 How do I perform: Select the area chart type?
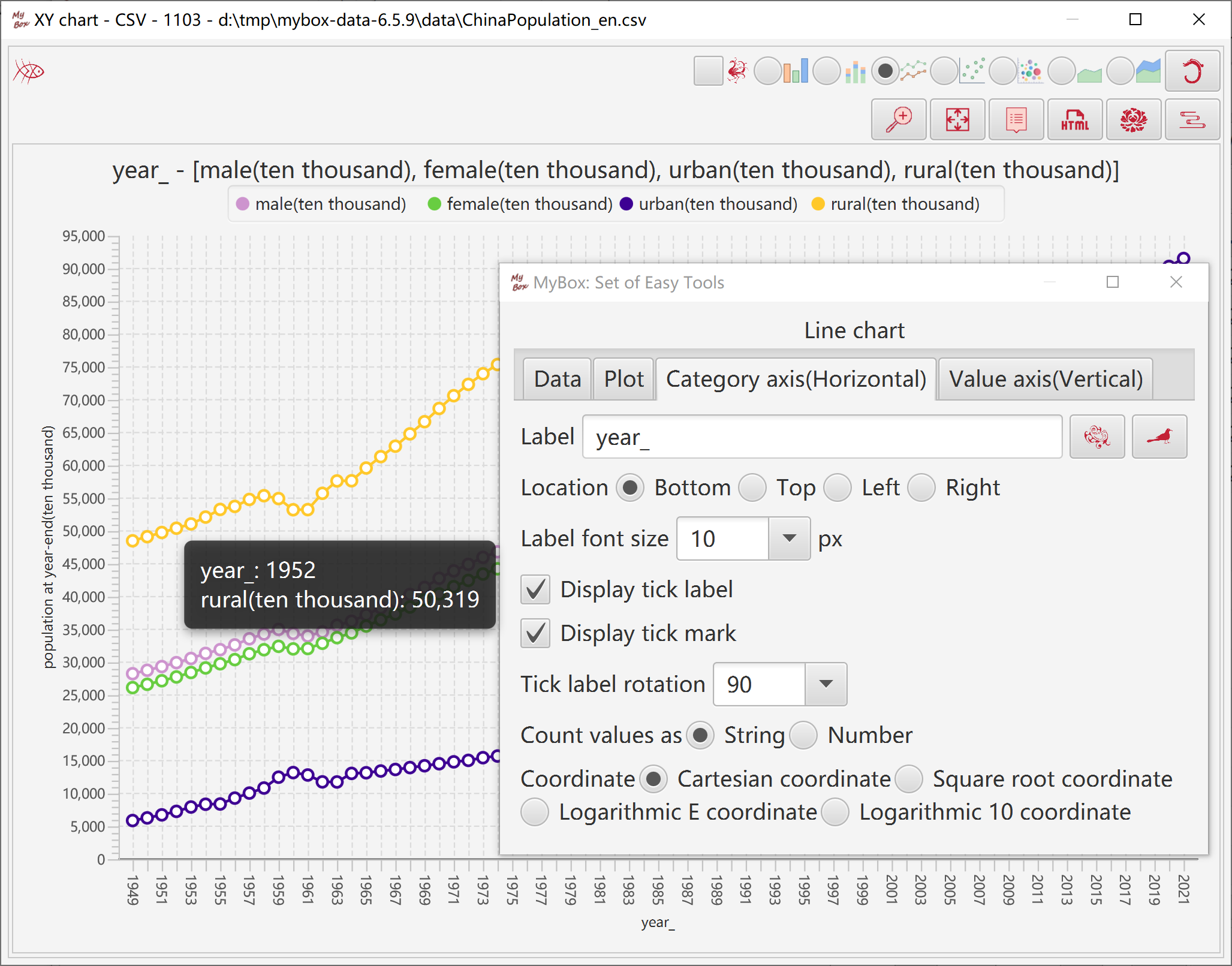[1062, 71]
